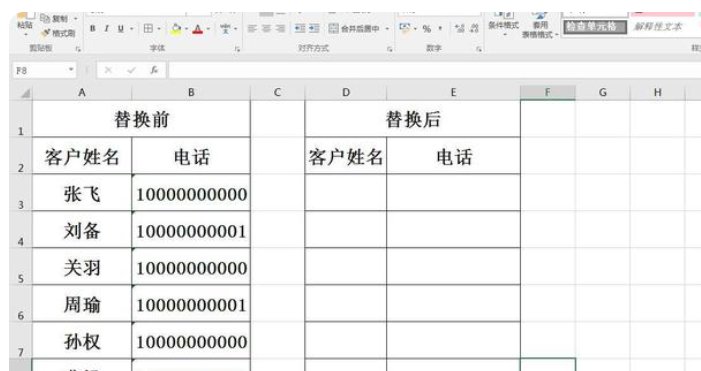Open Conditional Formatting (条件格式)
Screen dimensions: 701x371
coord(504,23)
